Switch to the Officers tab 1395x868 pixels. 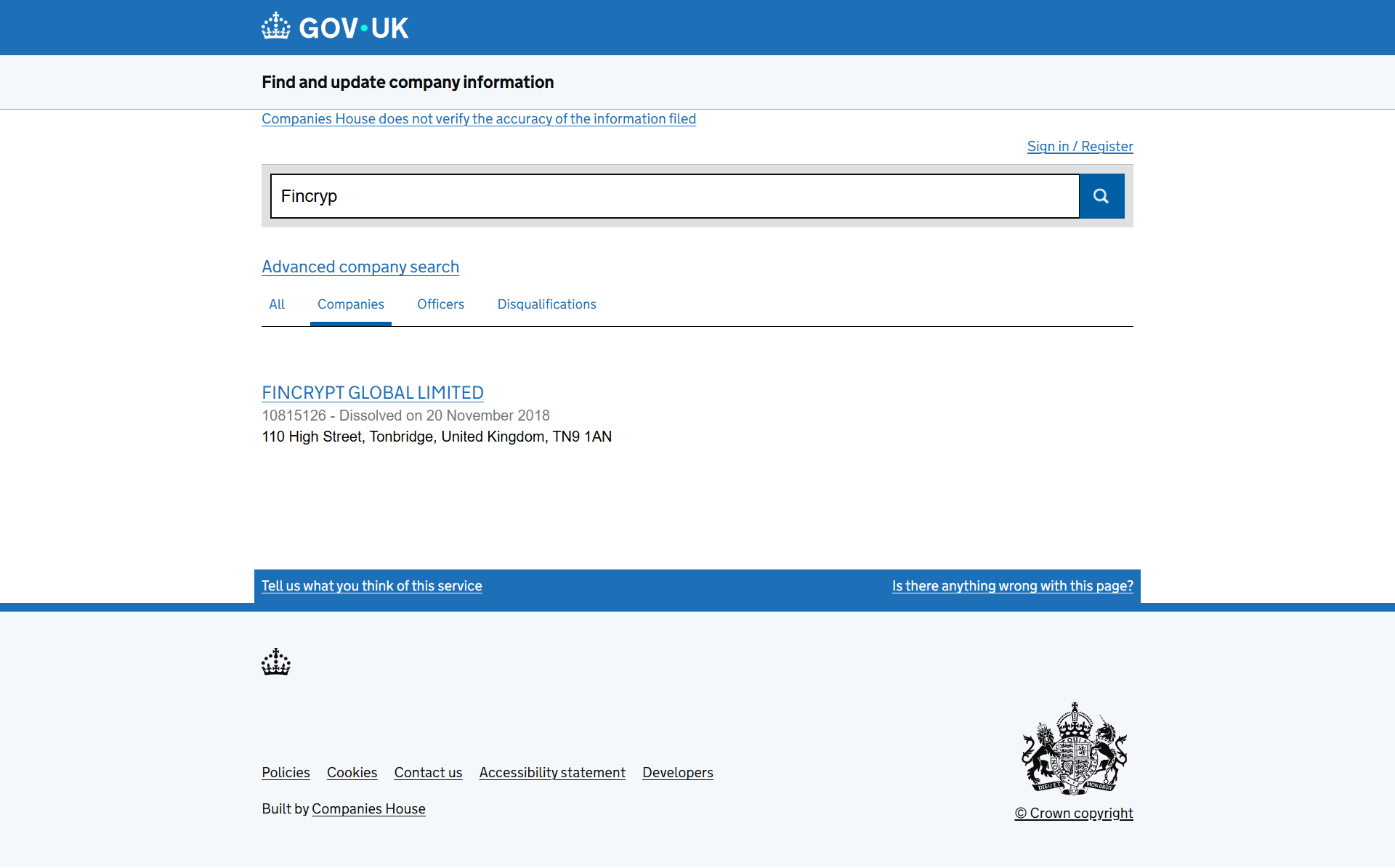coord(440,304)
